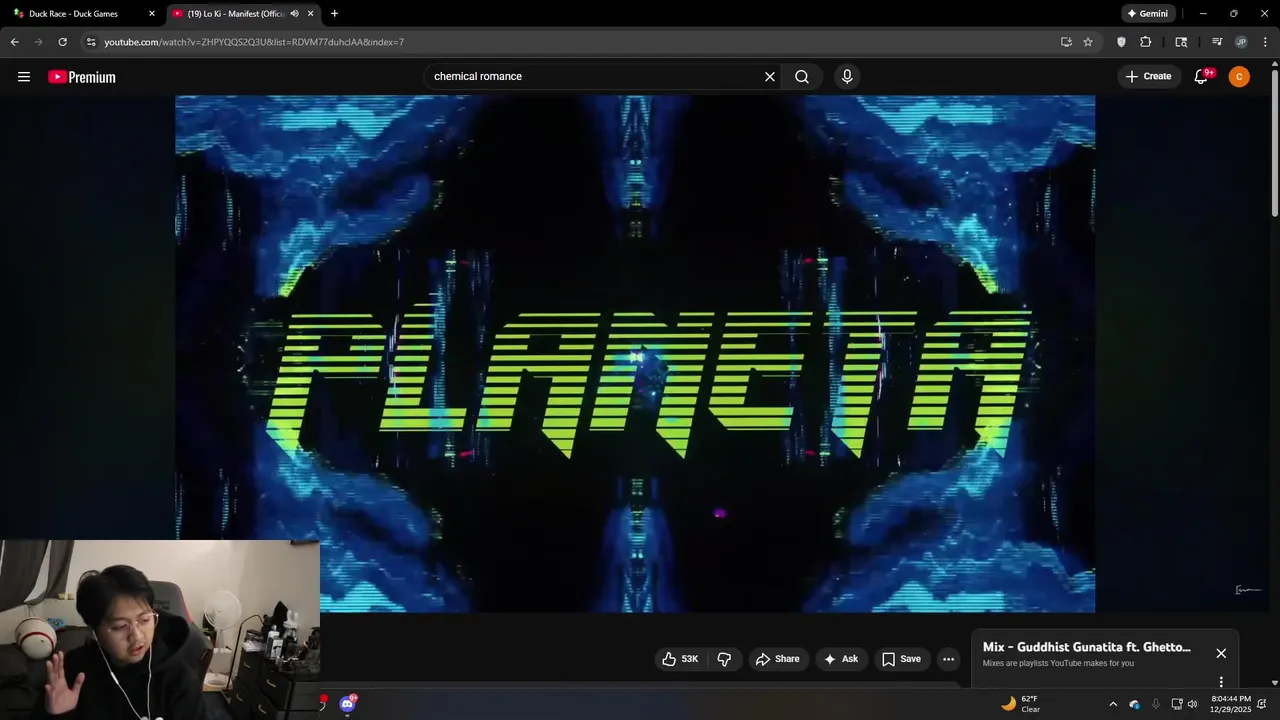Open the Extensions puzzle menu
This screenshot has width=1280, height=720.
[1146, 42]
